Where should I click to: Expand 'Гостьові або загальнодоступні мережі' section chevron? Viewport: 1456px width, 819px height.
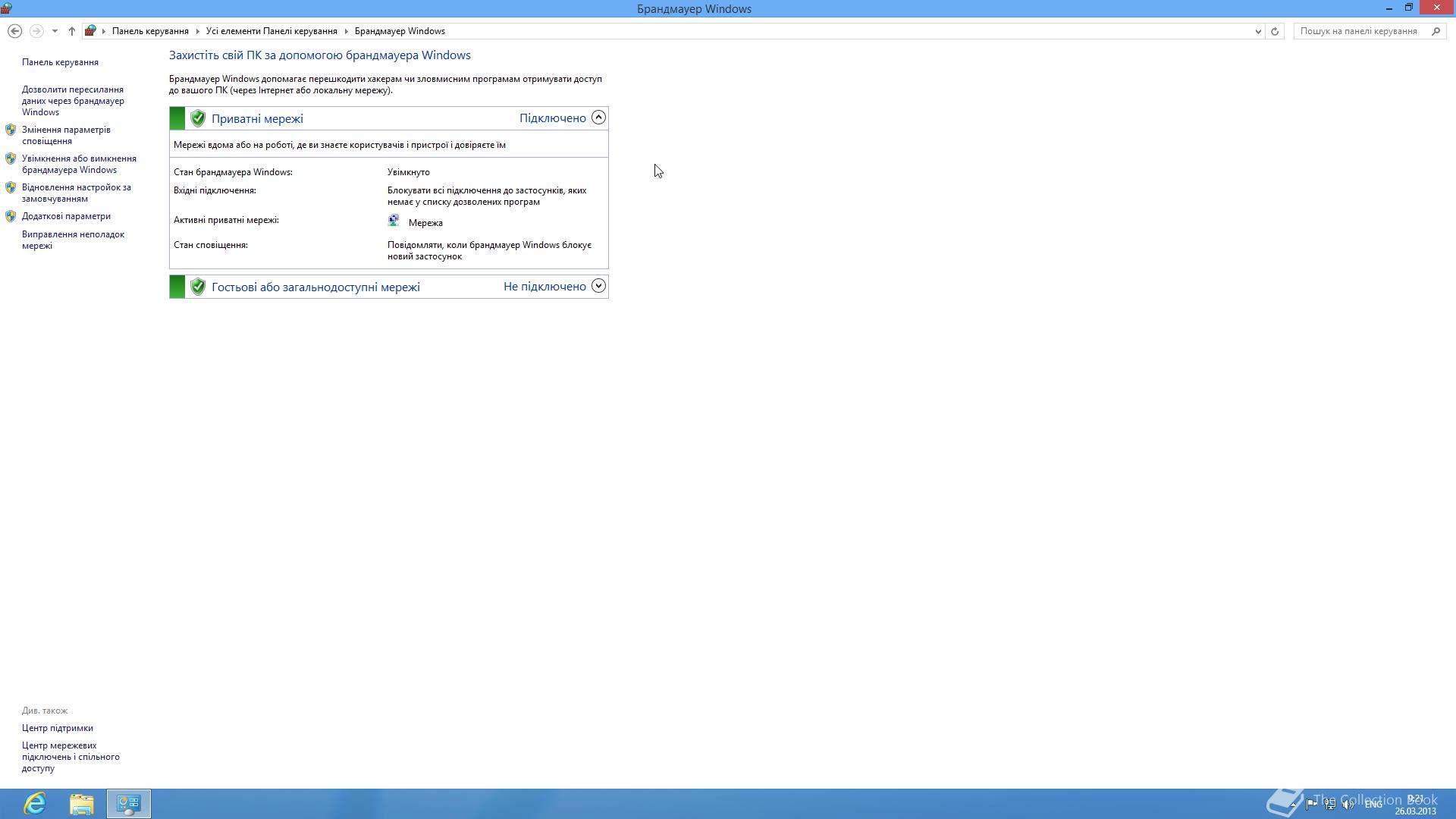click(x=598, y=286)
